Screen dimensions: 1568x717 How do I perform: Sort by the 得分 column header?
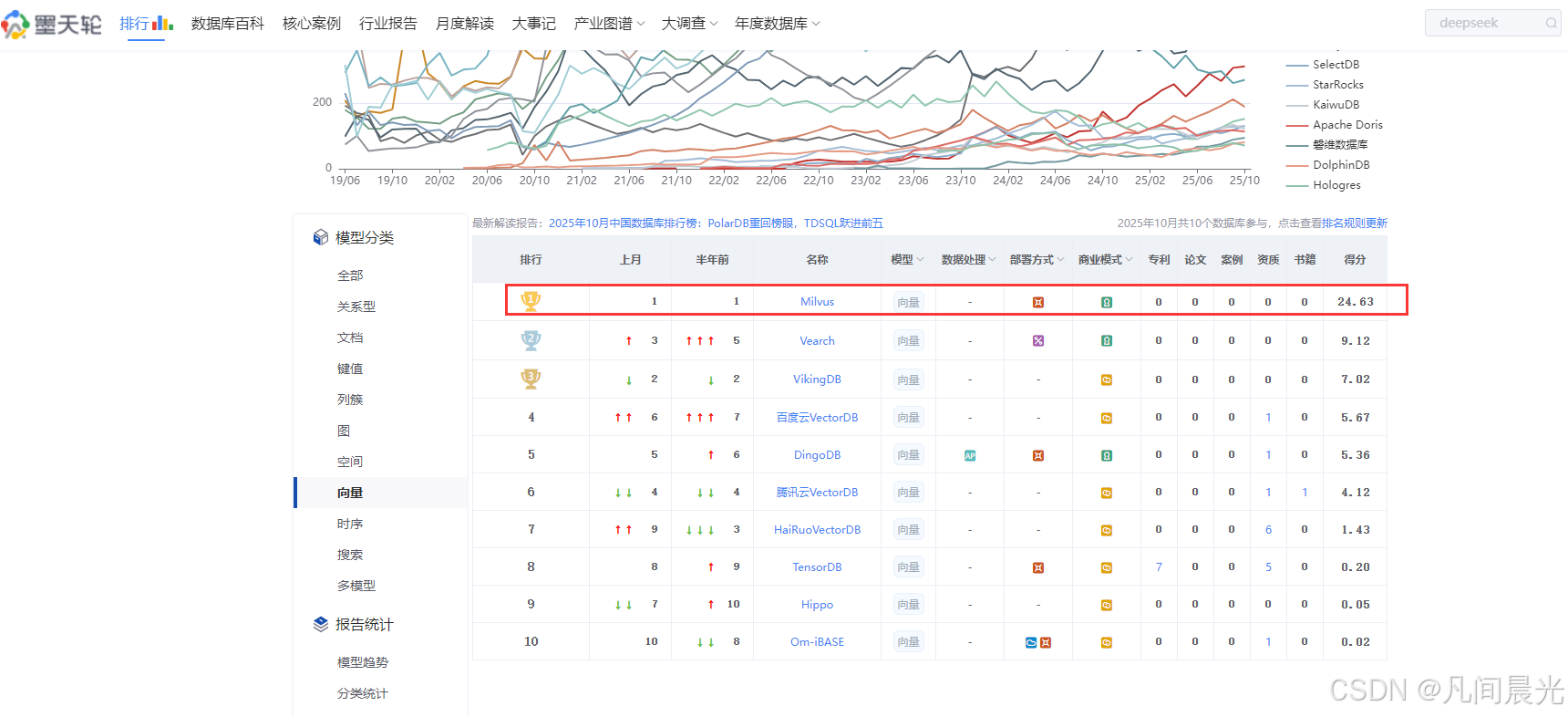pyautogui.click(x=1355, y=260)
